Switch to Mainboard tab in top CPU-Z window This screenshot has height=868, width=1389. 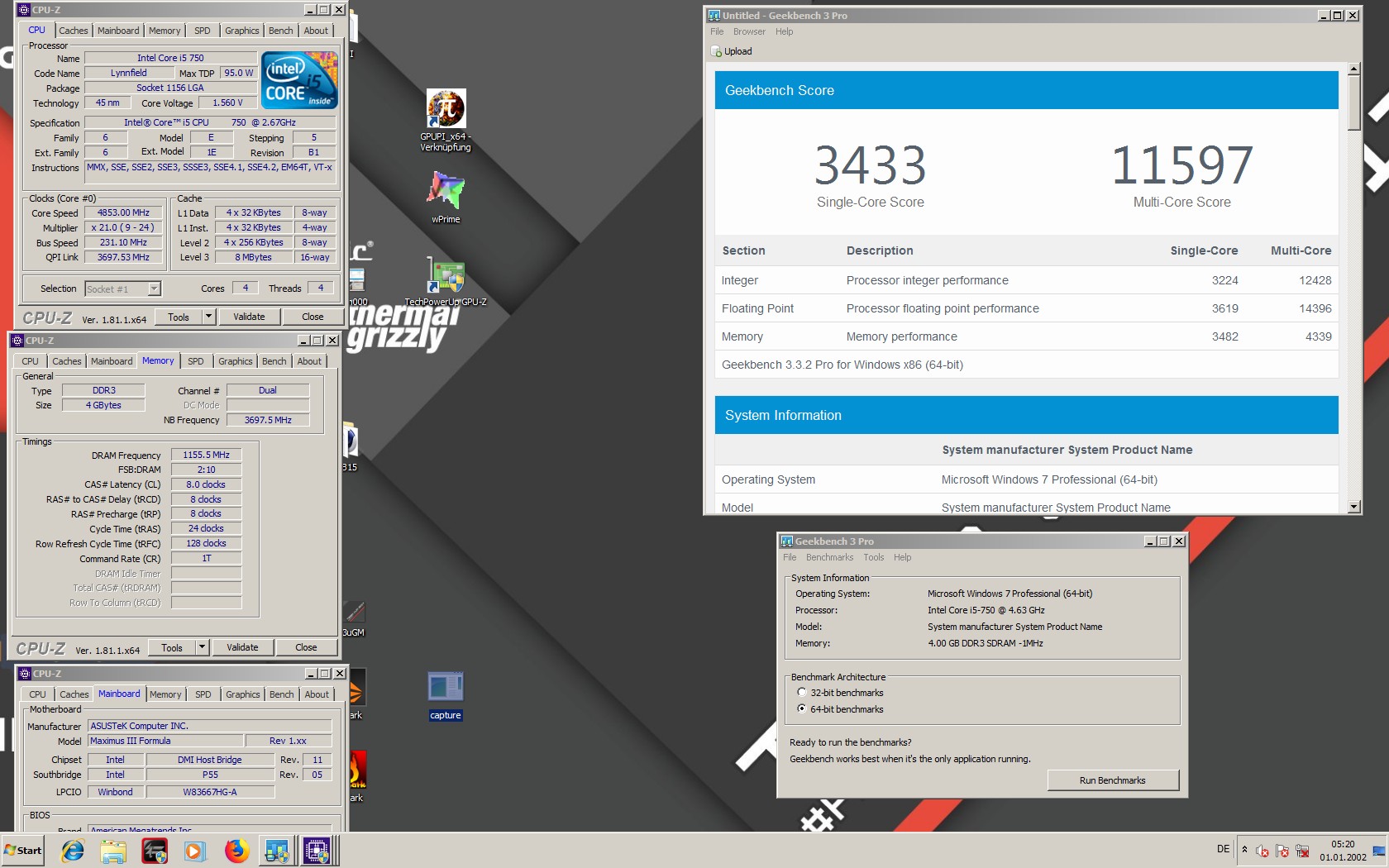coord(118,31)
